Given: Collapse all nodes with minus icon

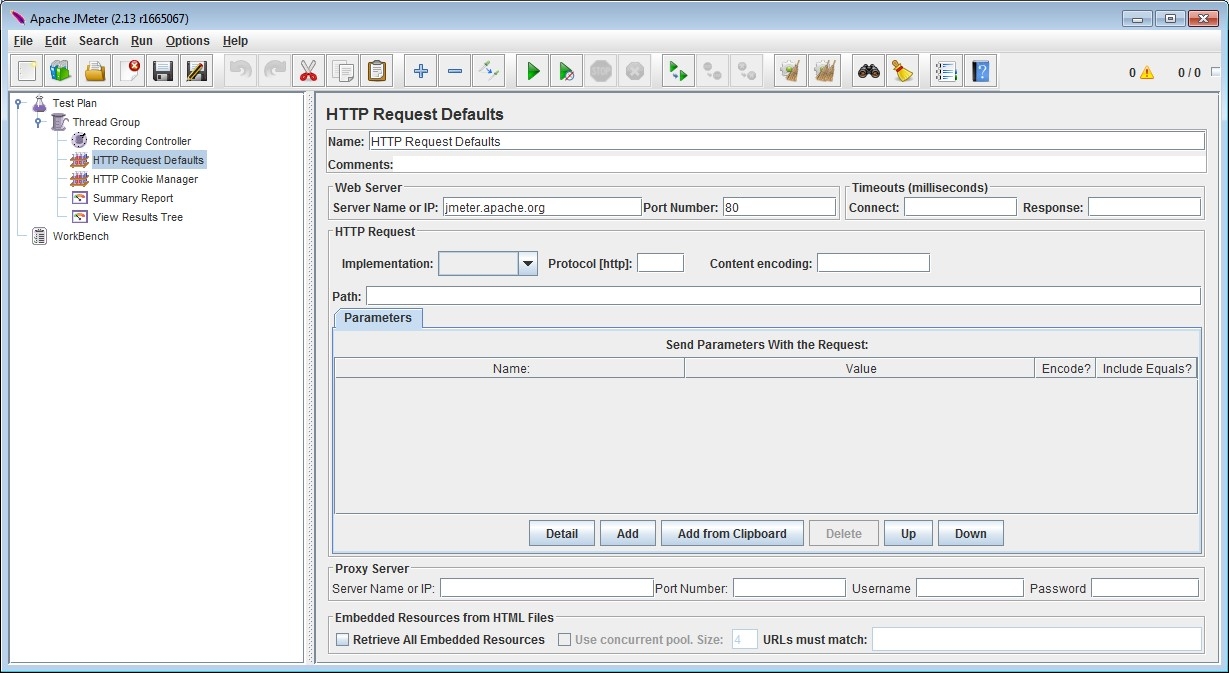Looking at the screenshot, I should coord(455,71).
